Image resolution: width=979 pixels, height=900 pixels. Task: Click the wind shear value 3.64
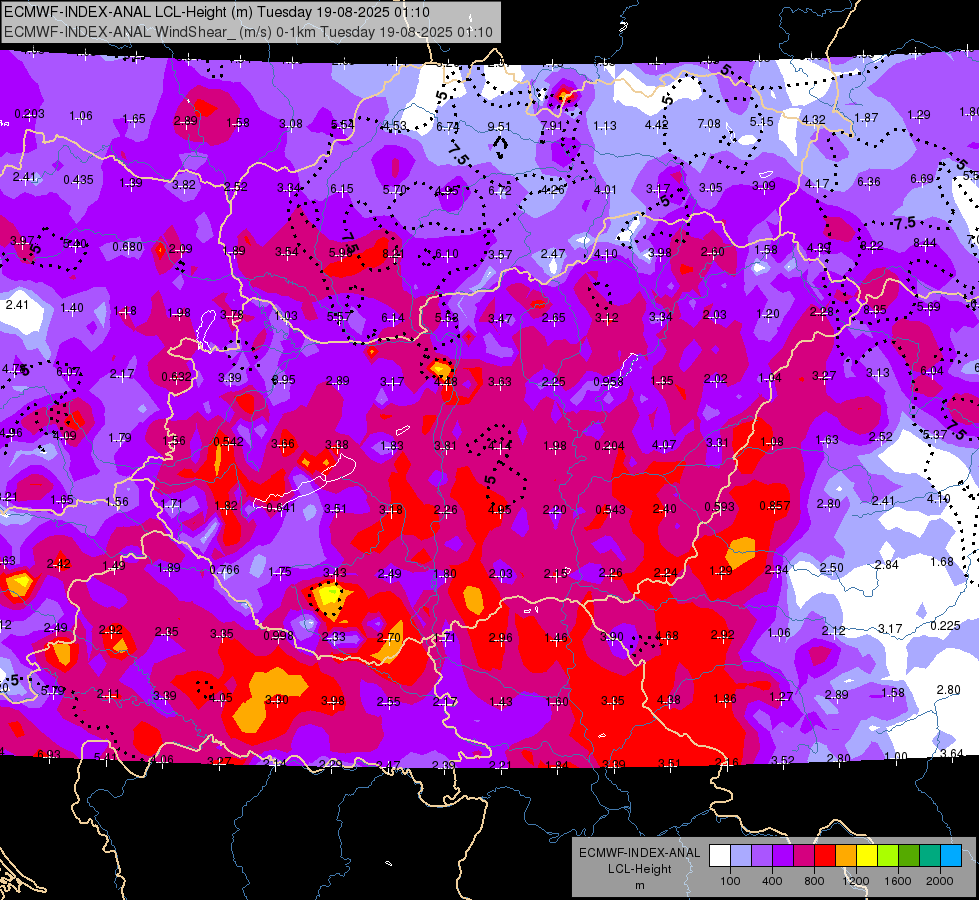coord(952,753)
